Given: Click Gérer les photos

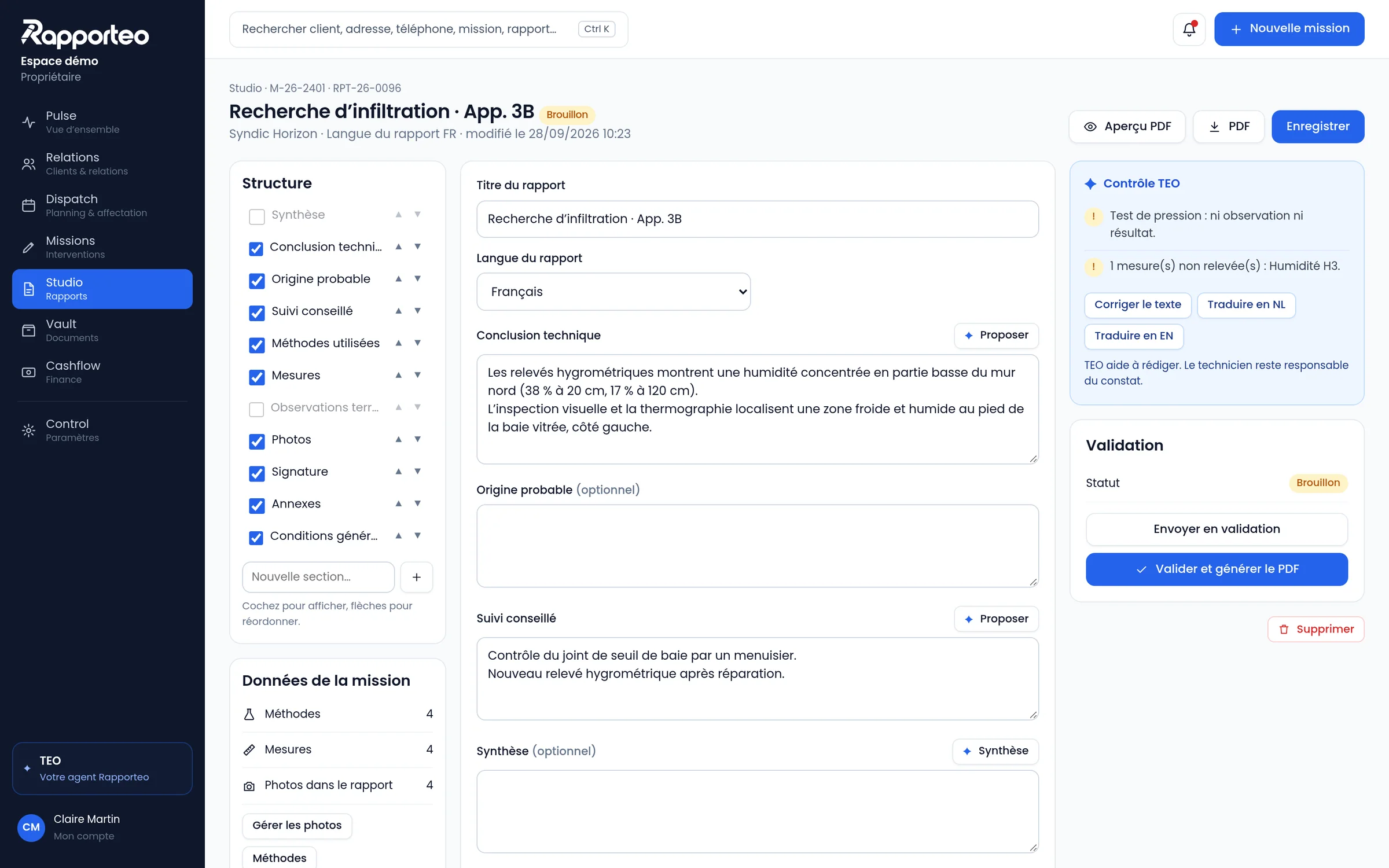Looking at the screenshot, I should click(x=297, y=826).
